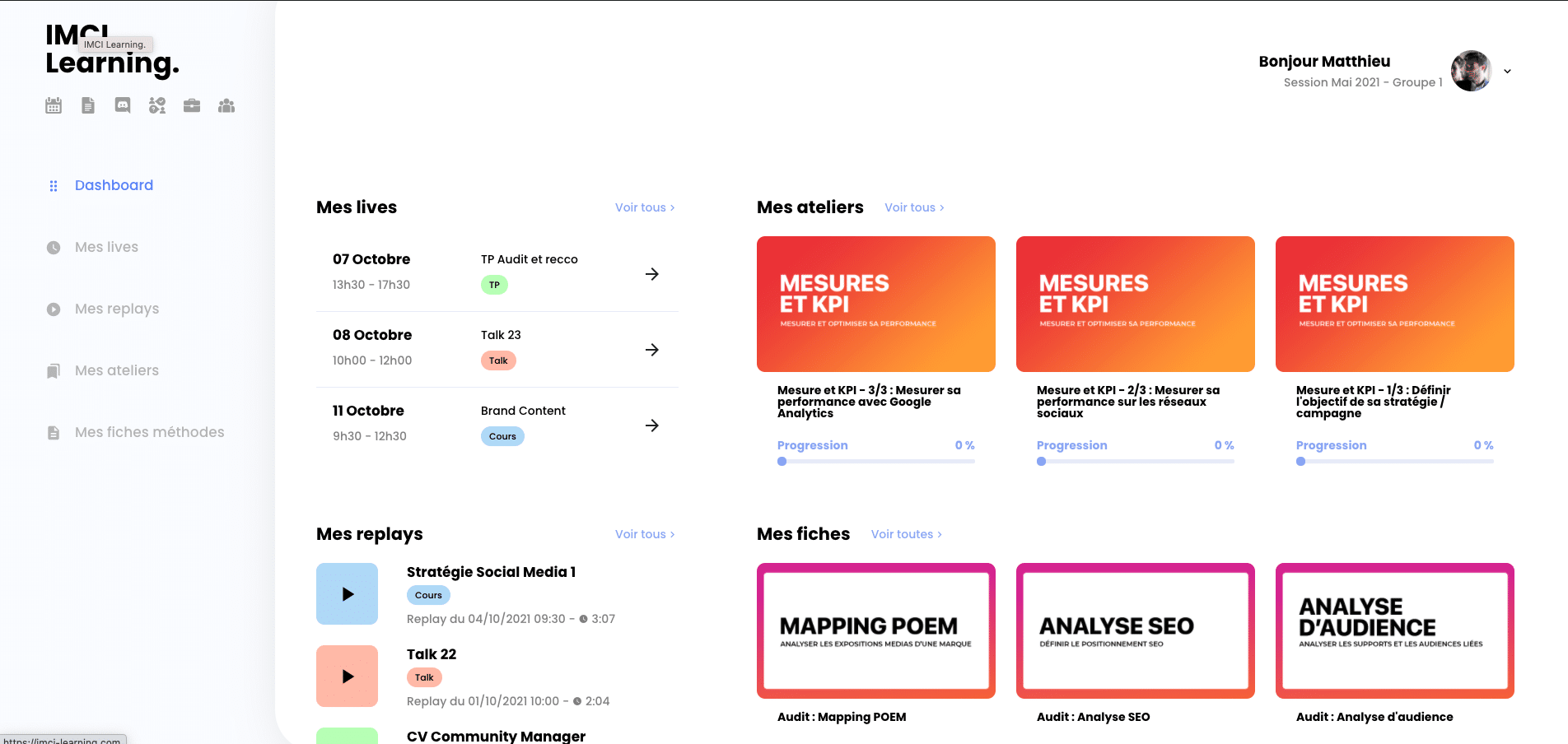
Task: Click the Q&A people icon in sidebar
Action: click(x=157, y=105)
